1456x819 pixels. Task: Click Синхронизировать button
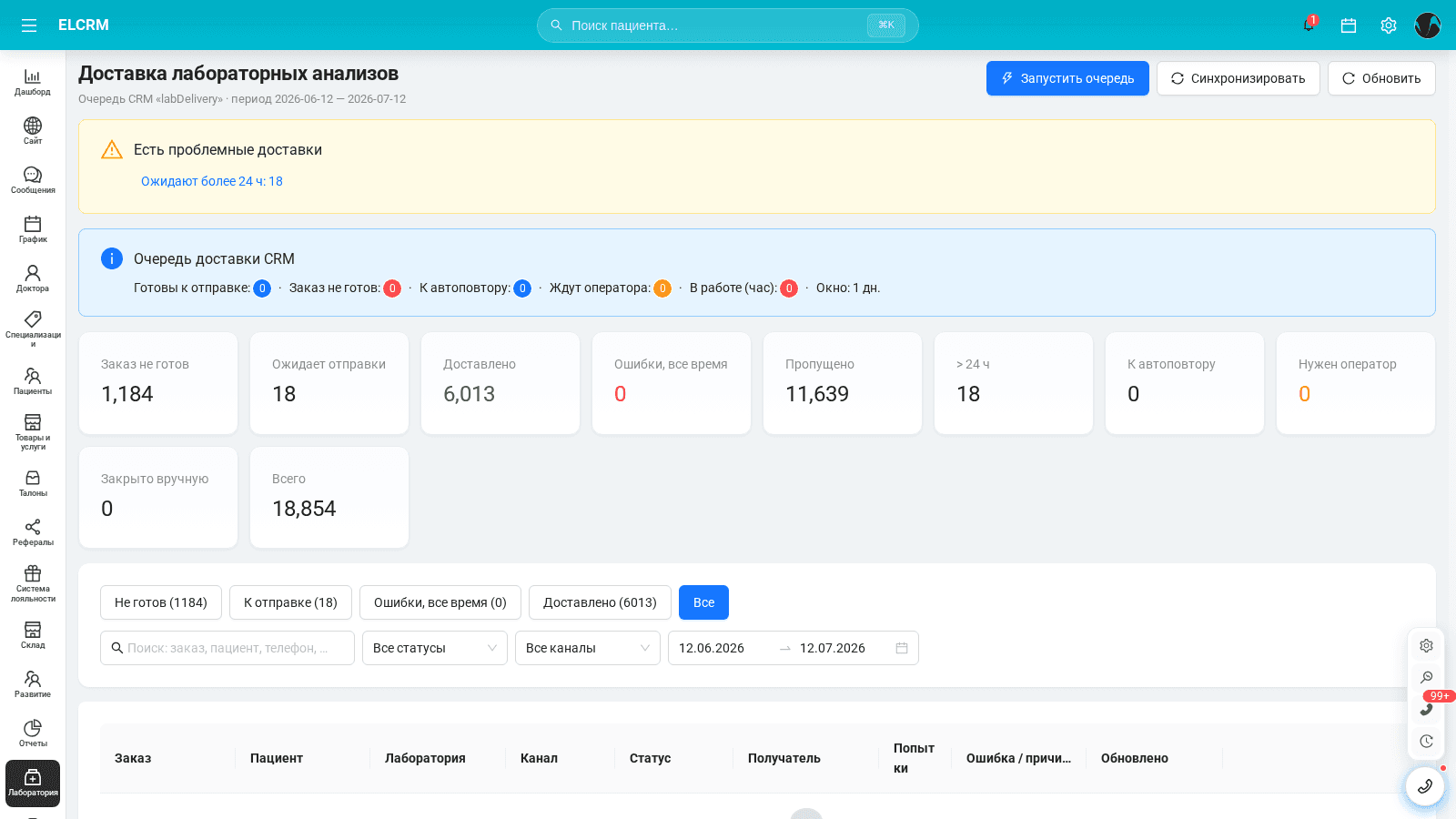pyautogui.click(x=1238, y=78)
